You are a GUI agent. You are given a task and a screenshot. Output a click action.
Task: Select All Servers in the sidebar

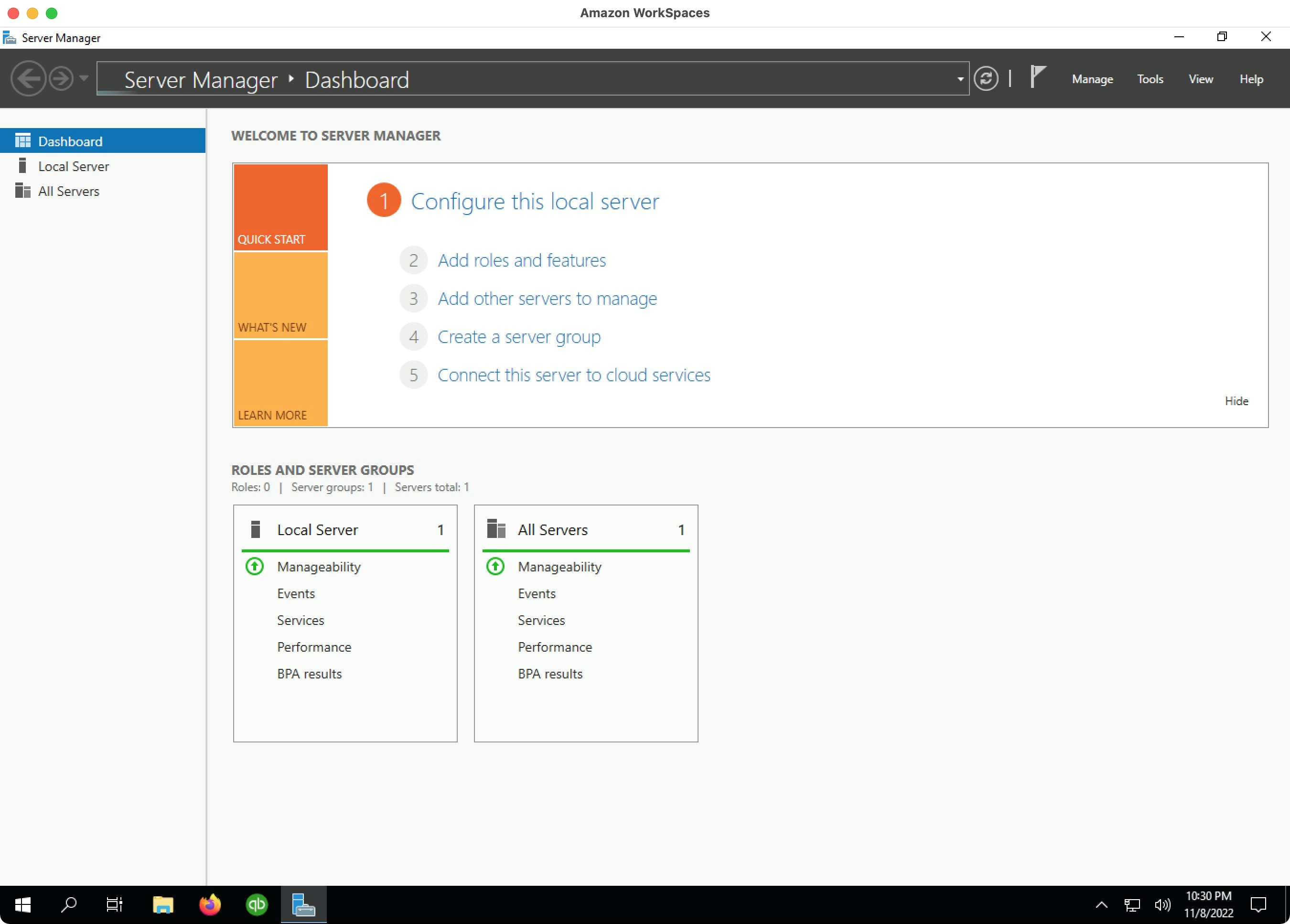click(102, 191)
